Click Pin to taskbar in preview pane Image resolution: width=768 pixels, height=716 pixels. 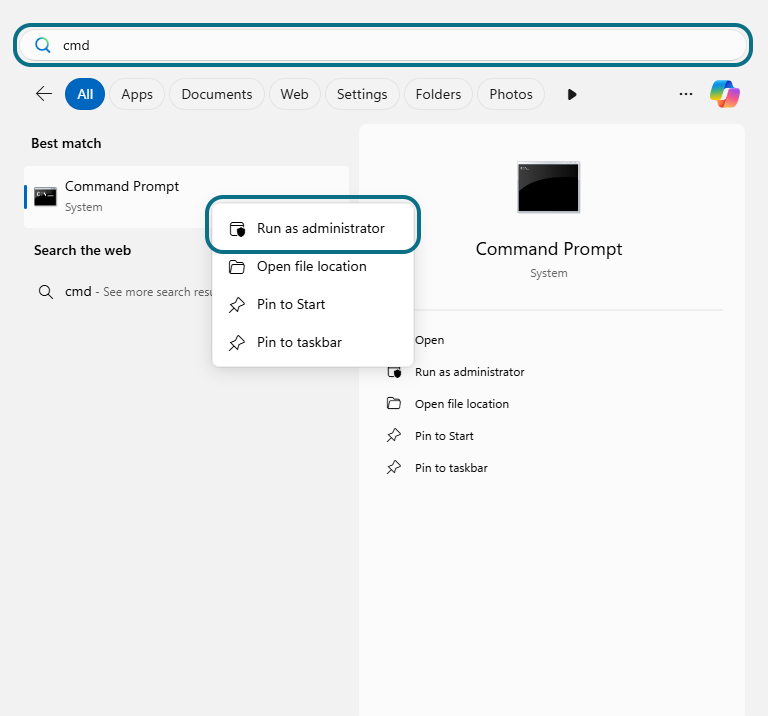[x=451, y=468]
